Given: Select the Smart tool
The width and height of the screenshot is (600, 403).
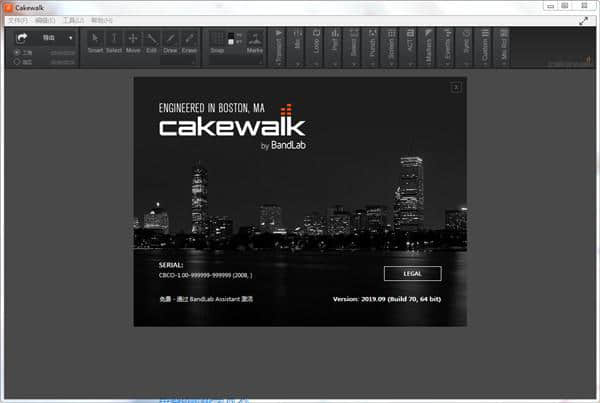Looking at the screenshot, I should pos(95,40).
